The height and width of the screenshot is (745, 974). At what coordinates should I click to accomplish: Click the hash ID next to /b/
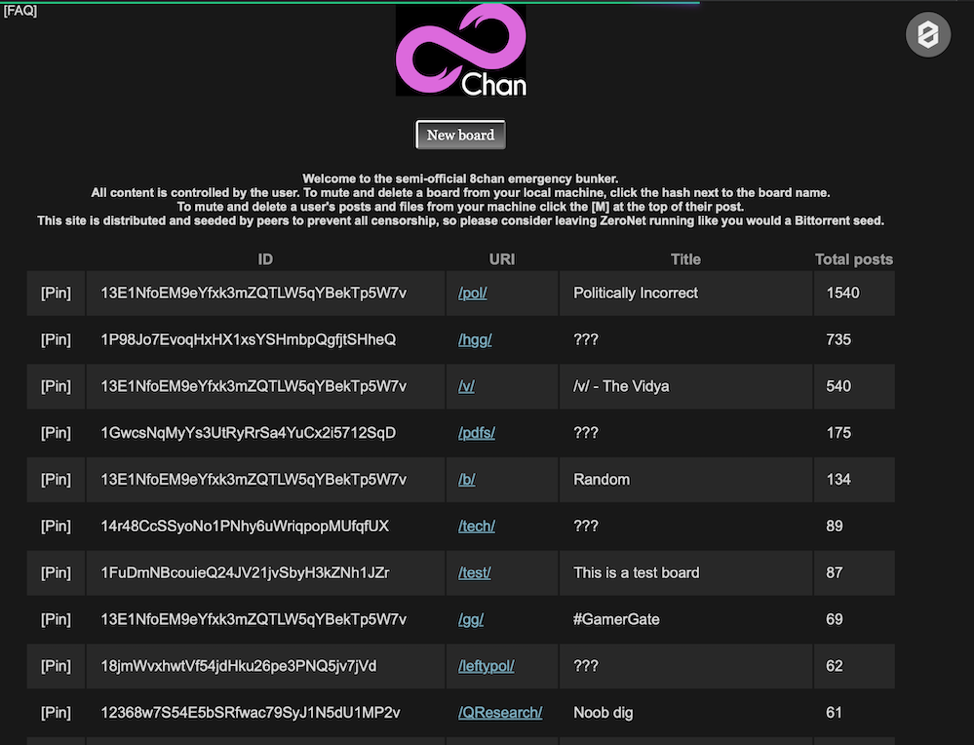(253, 480)
